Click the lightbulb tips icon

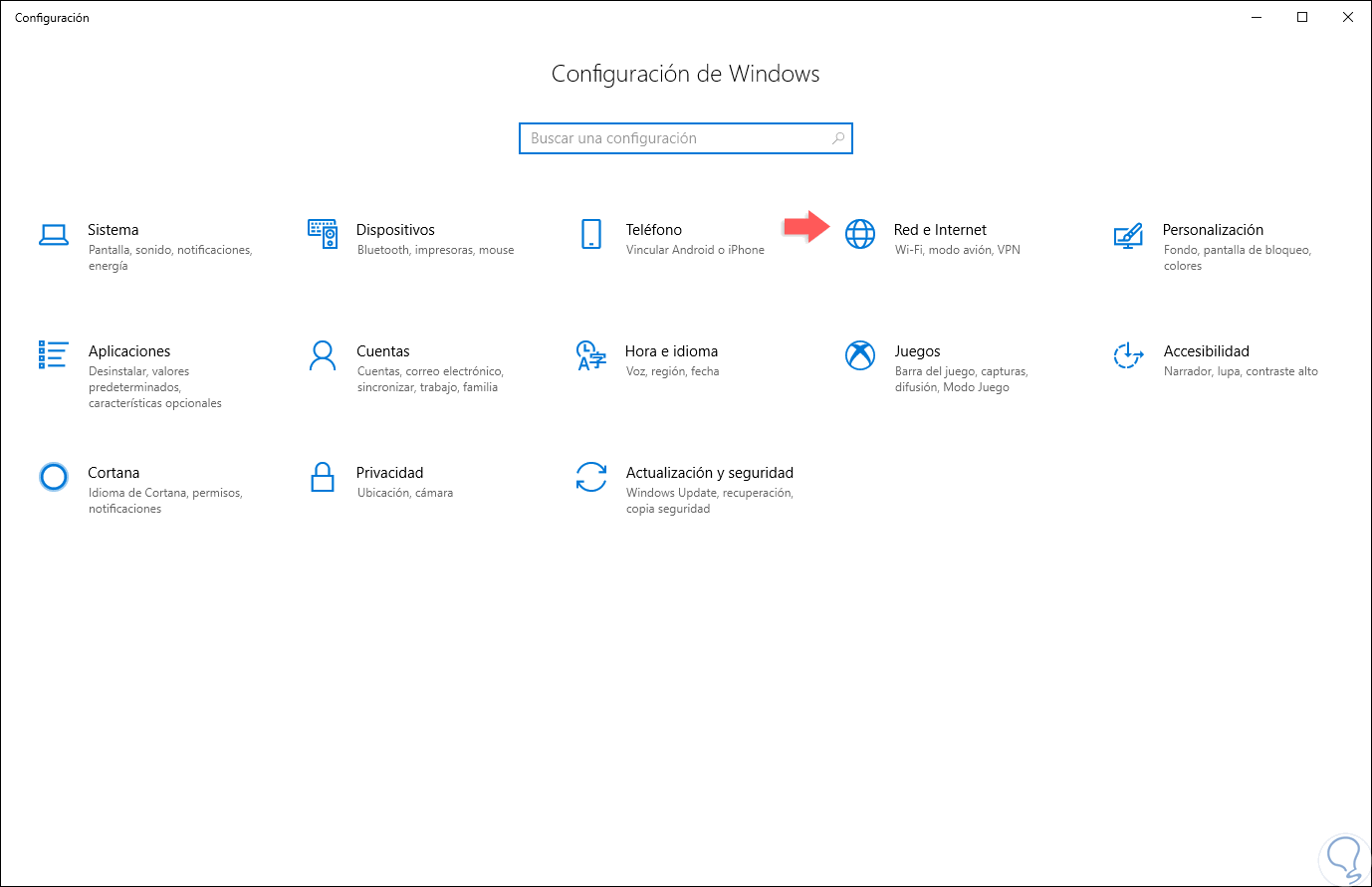coord(1342,857)
